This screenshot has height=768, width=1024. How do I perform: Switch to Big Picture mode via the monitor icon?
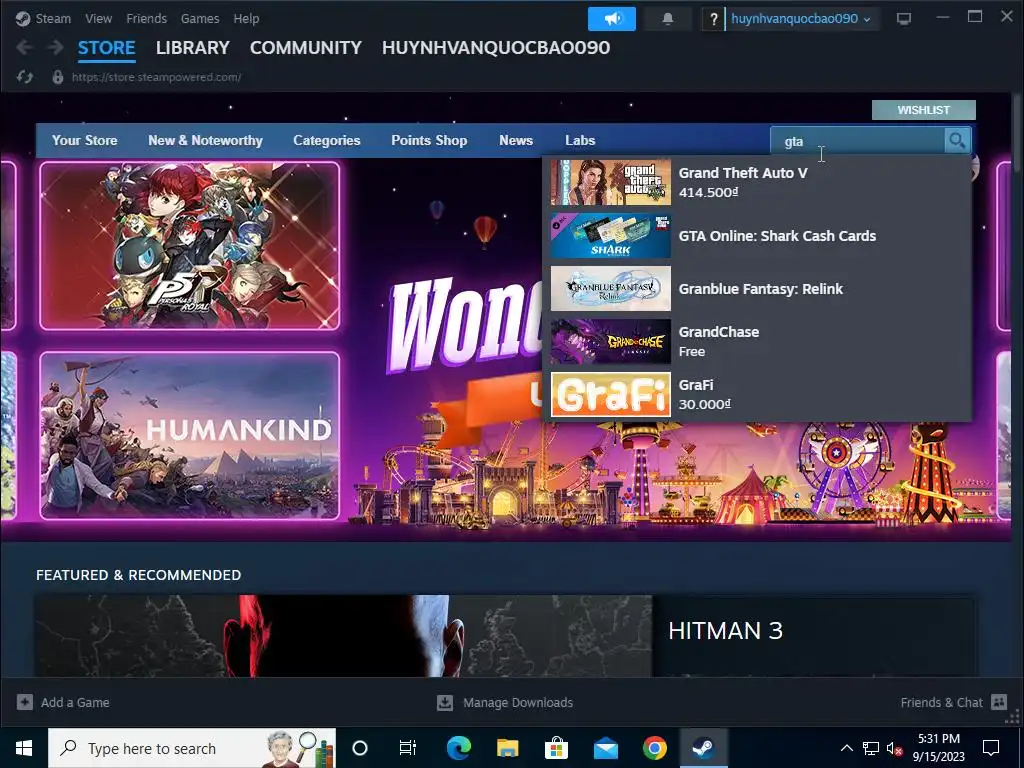[904, 19]
